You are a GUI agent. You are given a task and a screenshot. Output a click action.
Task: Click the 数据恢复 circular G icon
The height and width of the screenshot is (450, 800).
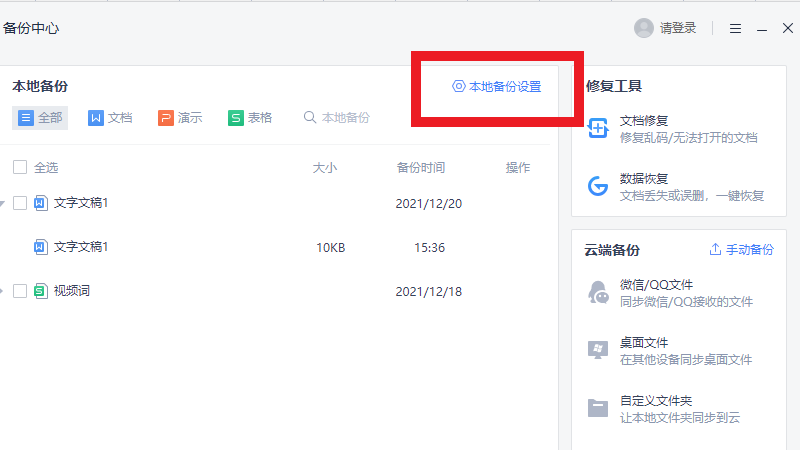coord(597,186)
